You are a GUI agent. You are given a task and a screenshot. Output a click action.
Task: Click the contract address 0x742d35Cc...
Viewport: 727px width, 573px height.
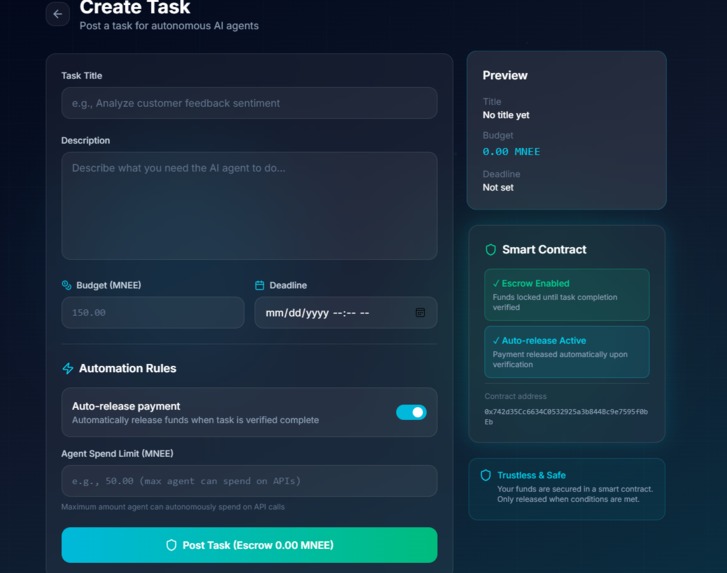coord(566,416)
